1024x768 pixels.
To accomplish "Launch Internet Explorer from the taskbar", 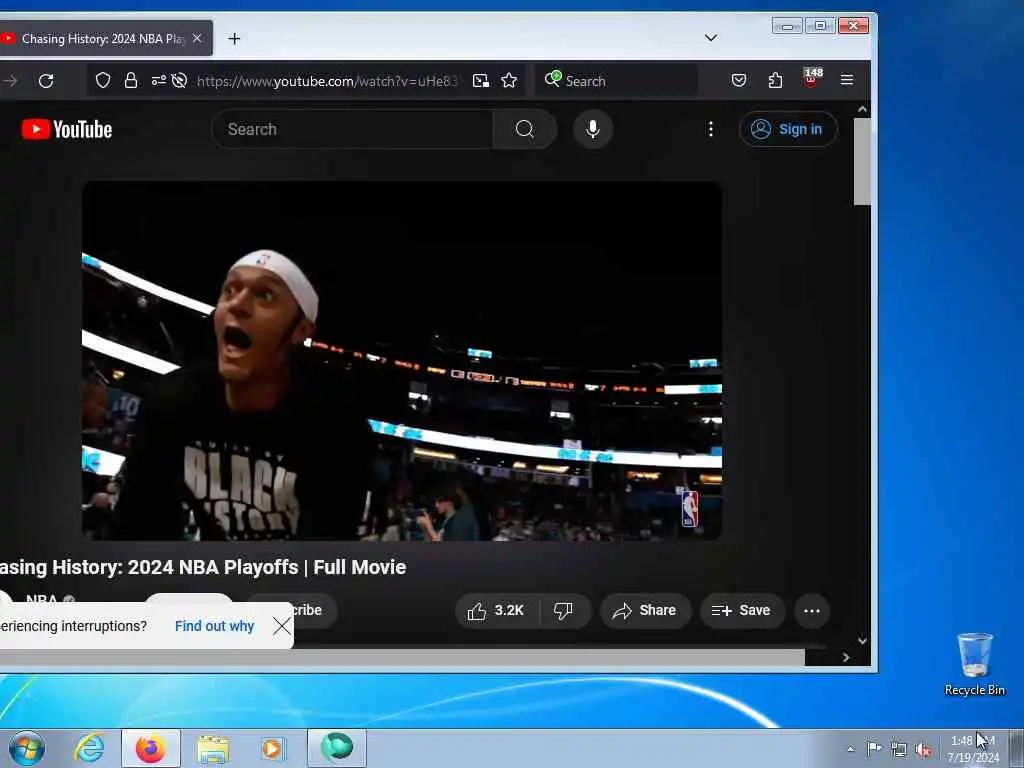I will 89,748.
